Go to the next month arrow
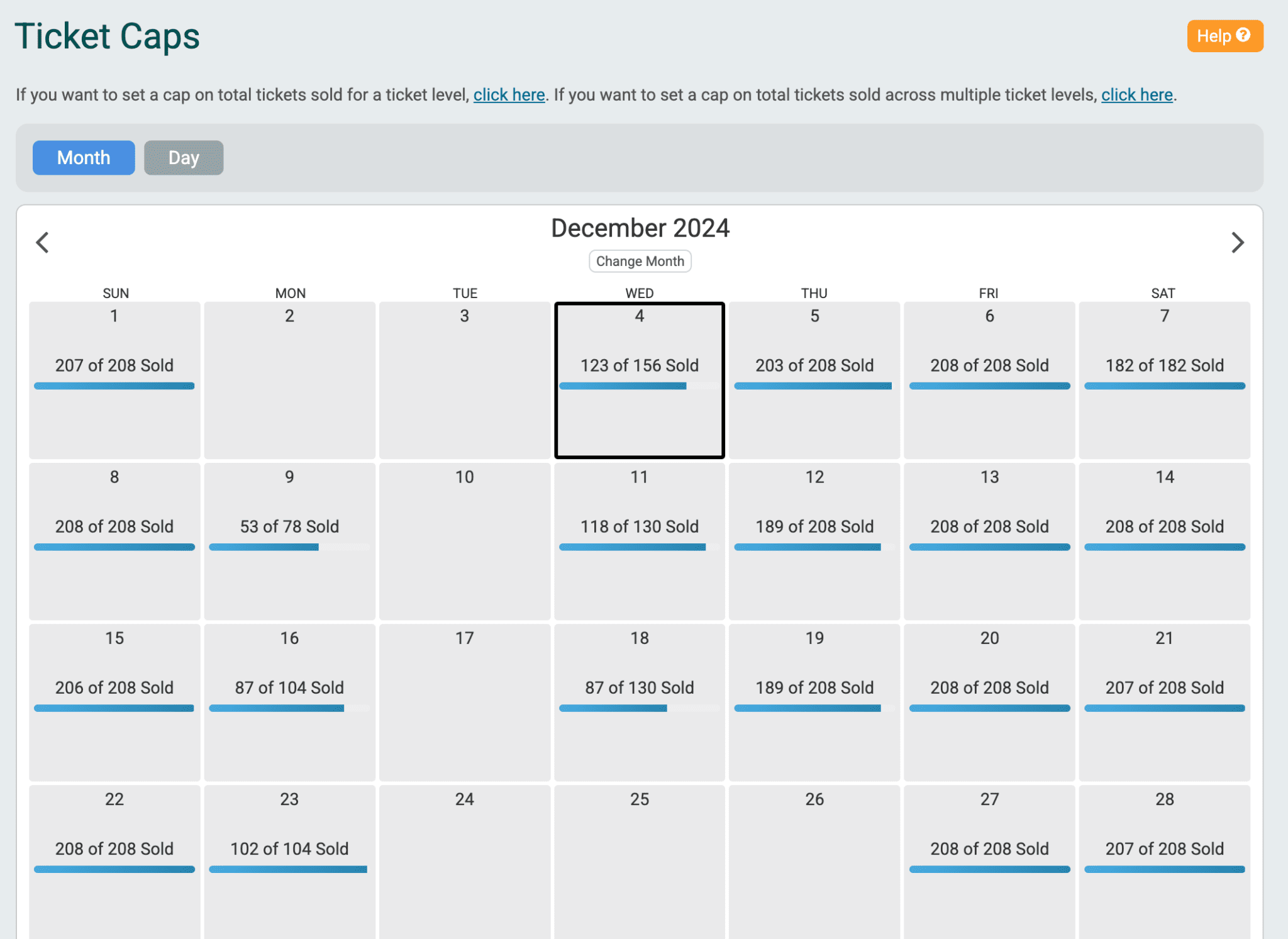The height and width of the screenshot is (939, 1288). point(1237,243)
